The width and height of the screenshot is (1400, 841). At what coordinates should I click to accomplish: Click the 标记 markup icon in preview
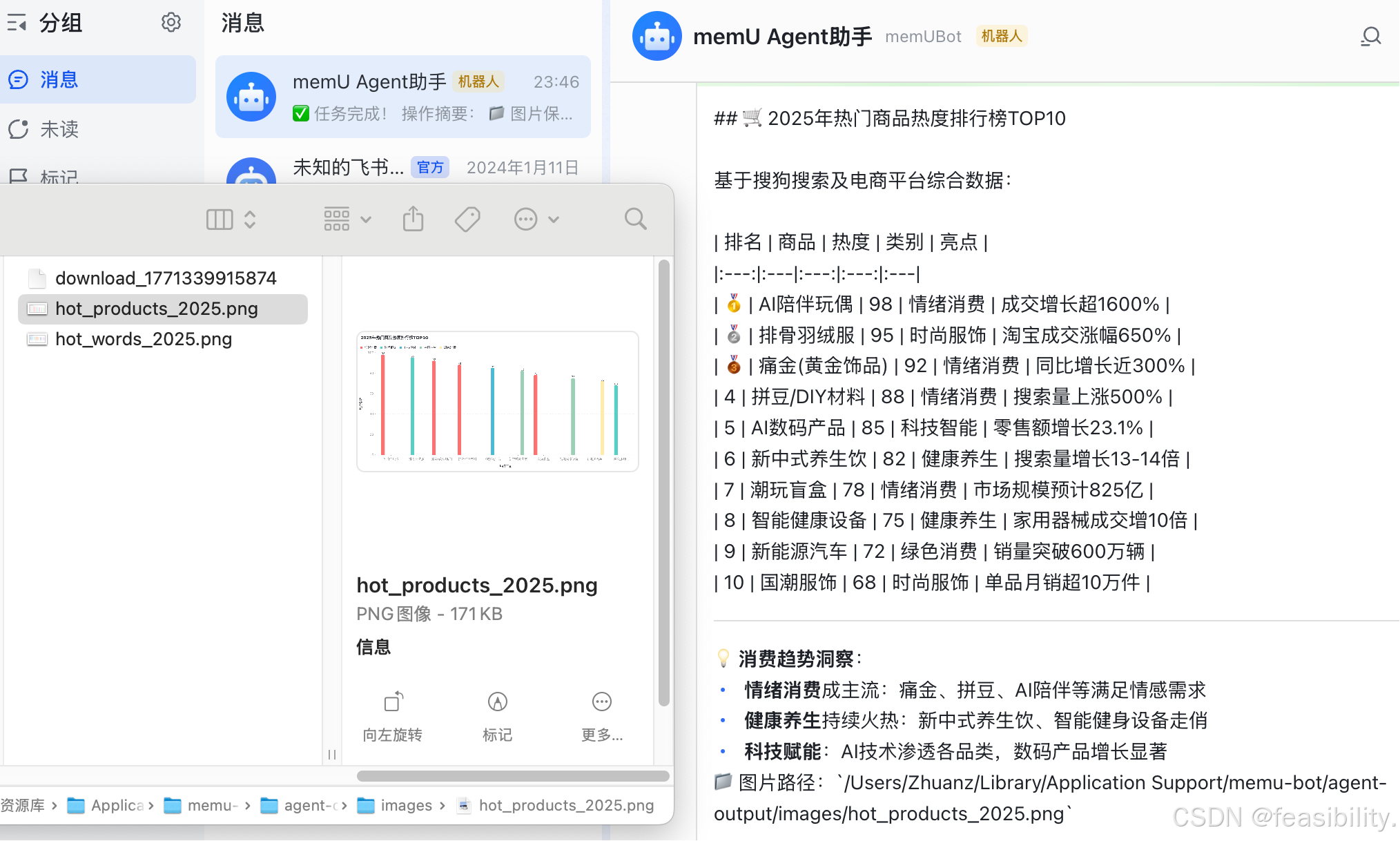(x=497, y=702)
